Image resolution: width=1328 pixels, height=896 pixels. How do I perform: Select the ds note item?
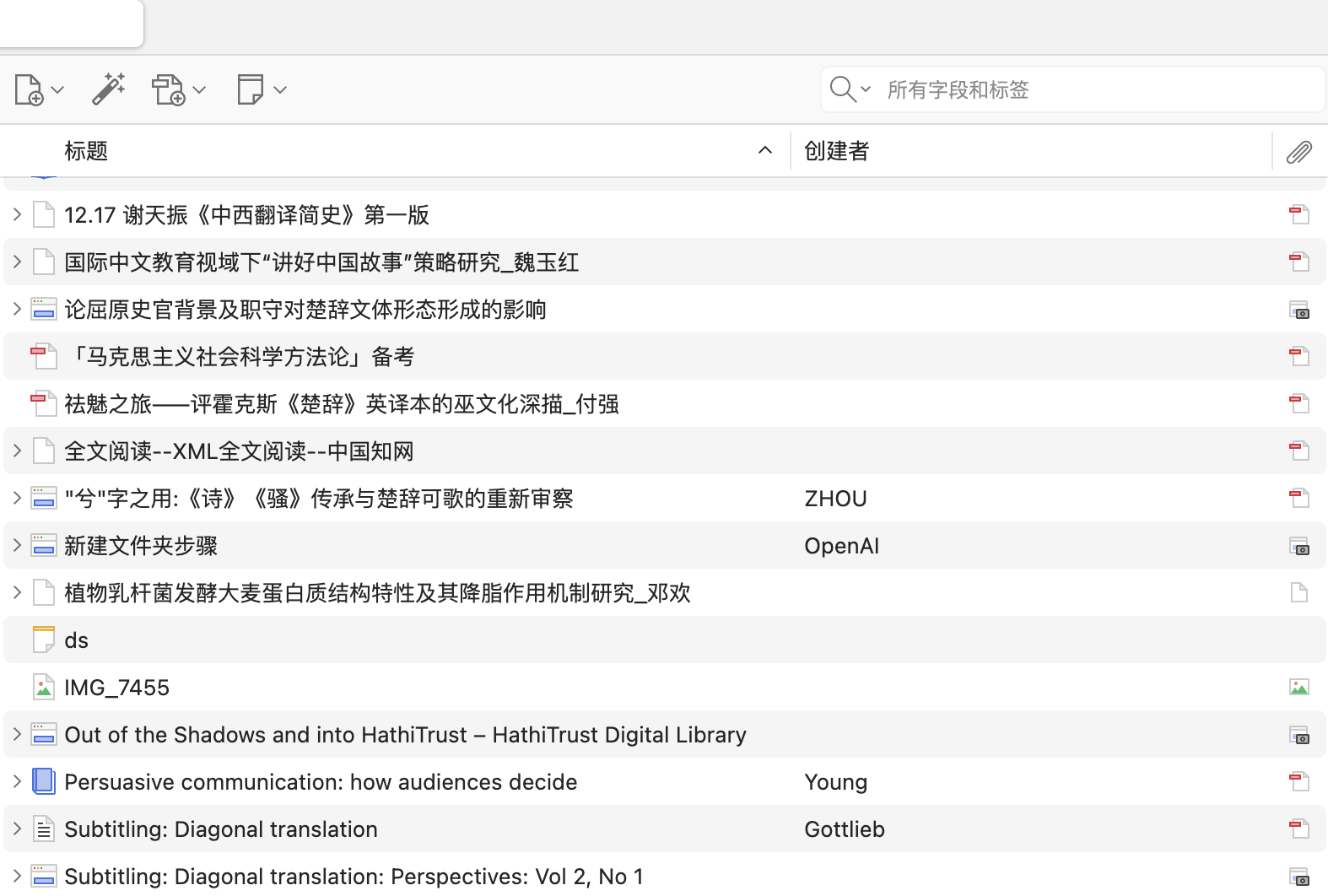click(x=76, y=640)
